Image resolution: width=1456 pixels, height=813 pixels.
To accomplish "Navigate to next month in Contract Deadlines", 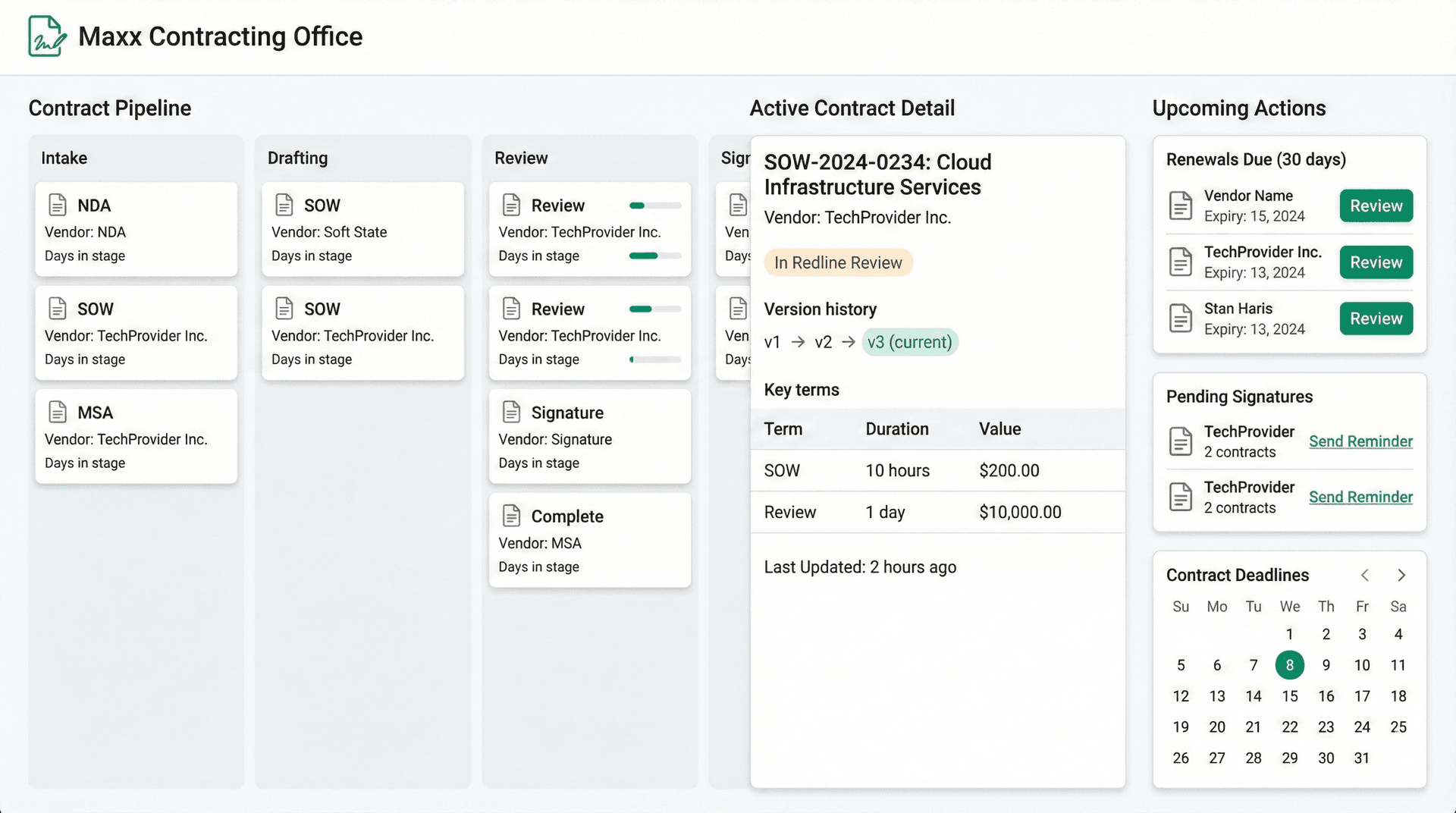I will tap(1401, 575).
